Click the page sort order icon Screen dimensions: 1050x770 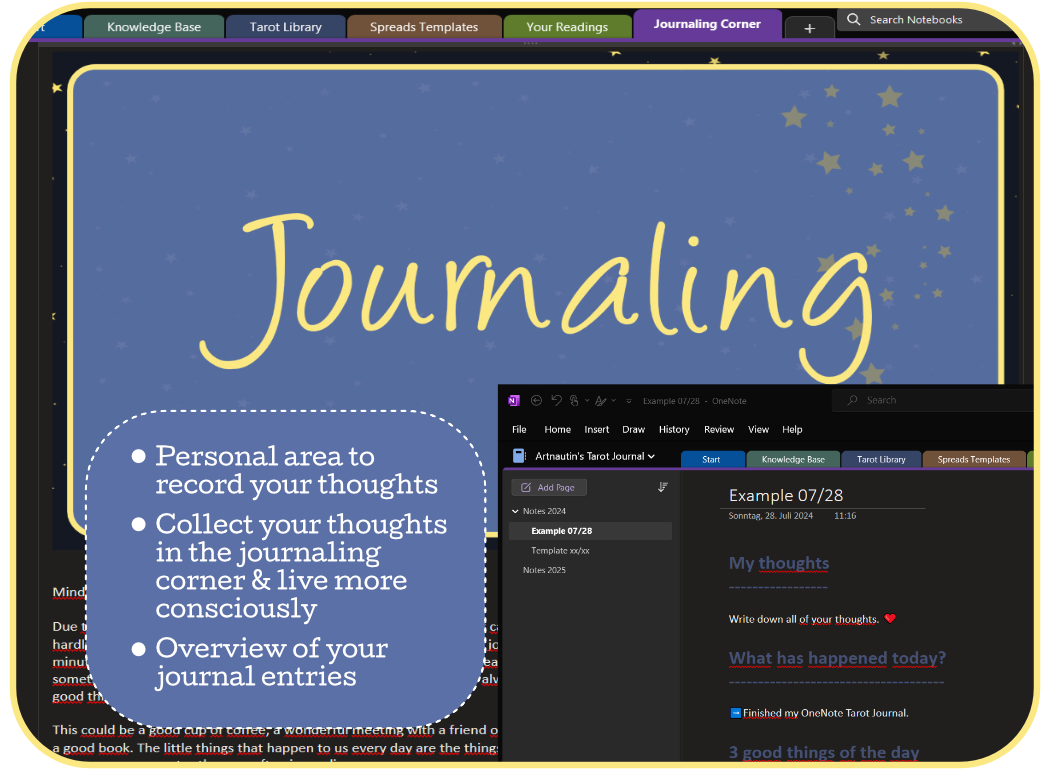click(662, 486)
